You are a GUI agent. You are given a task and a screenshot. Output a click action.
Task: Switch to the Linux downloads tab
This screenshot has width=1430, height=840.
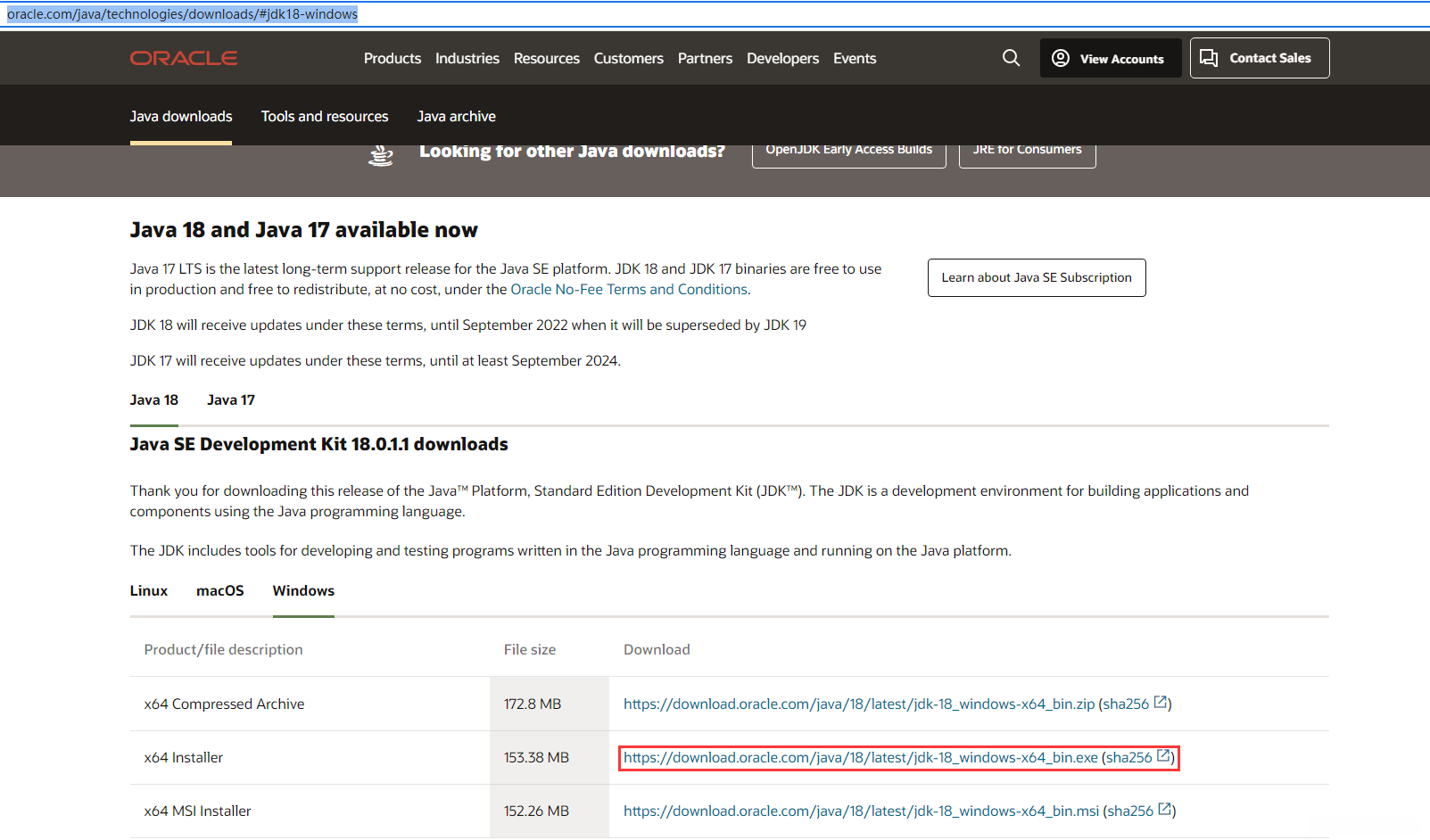click(x=149, y=590)
